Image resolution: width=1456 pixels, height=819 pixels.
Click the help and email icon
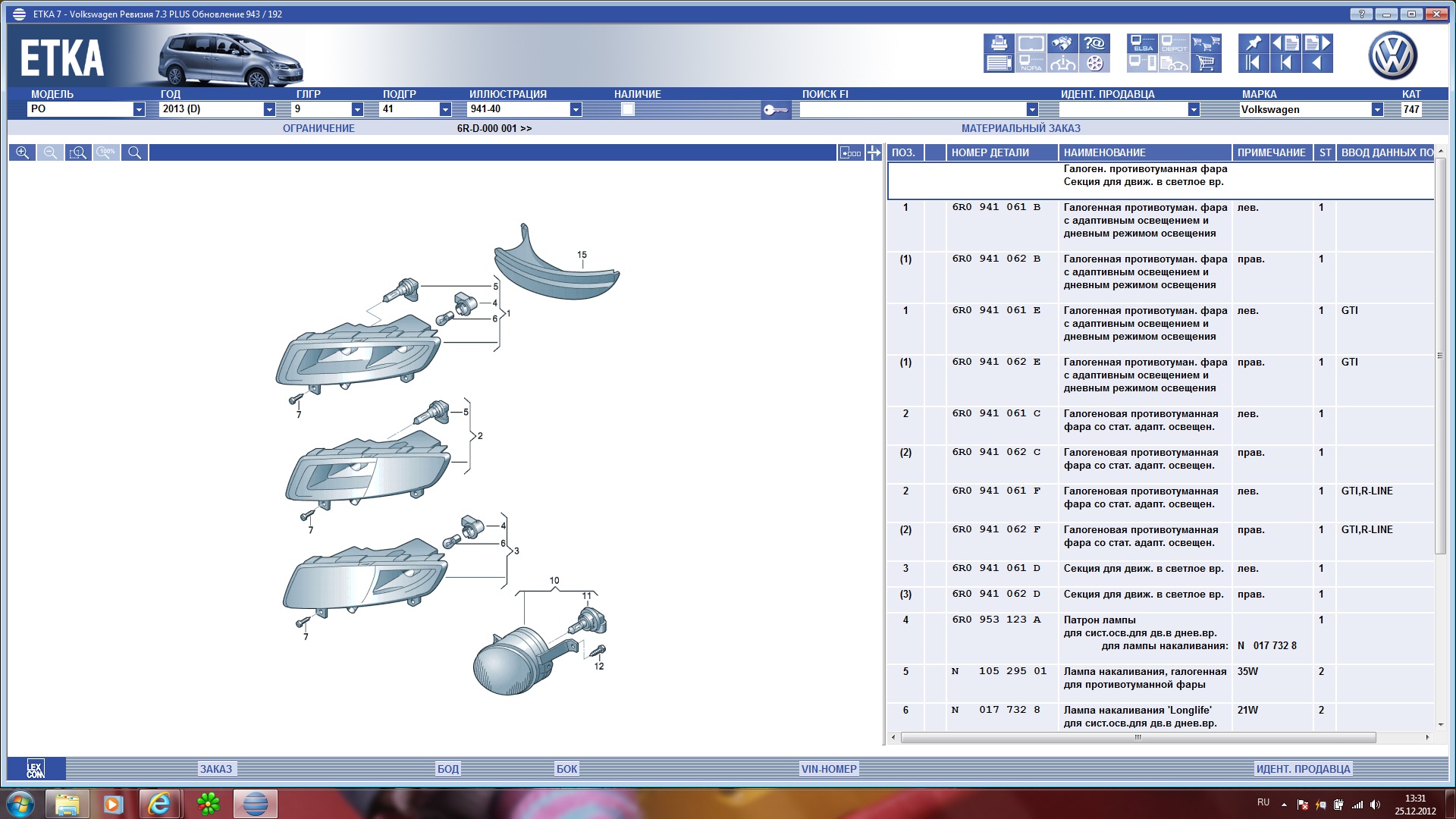pos(1094,43)
